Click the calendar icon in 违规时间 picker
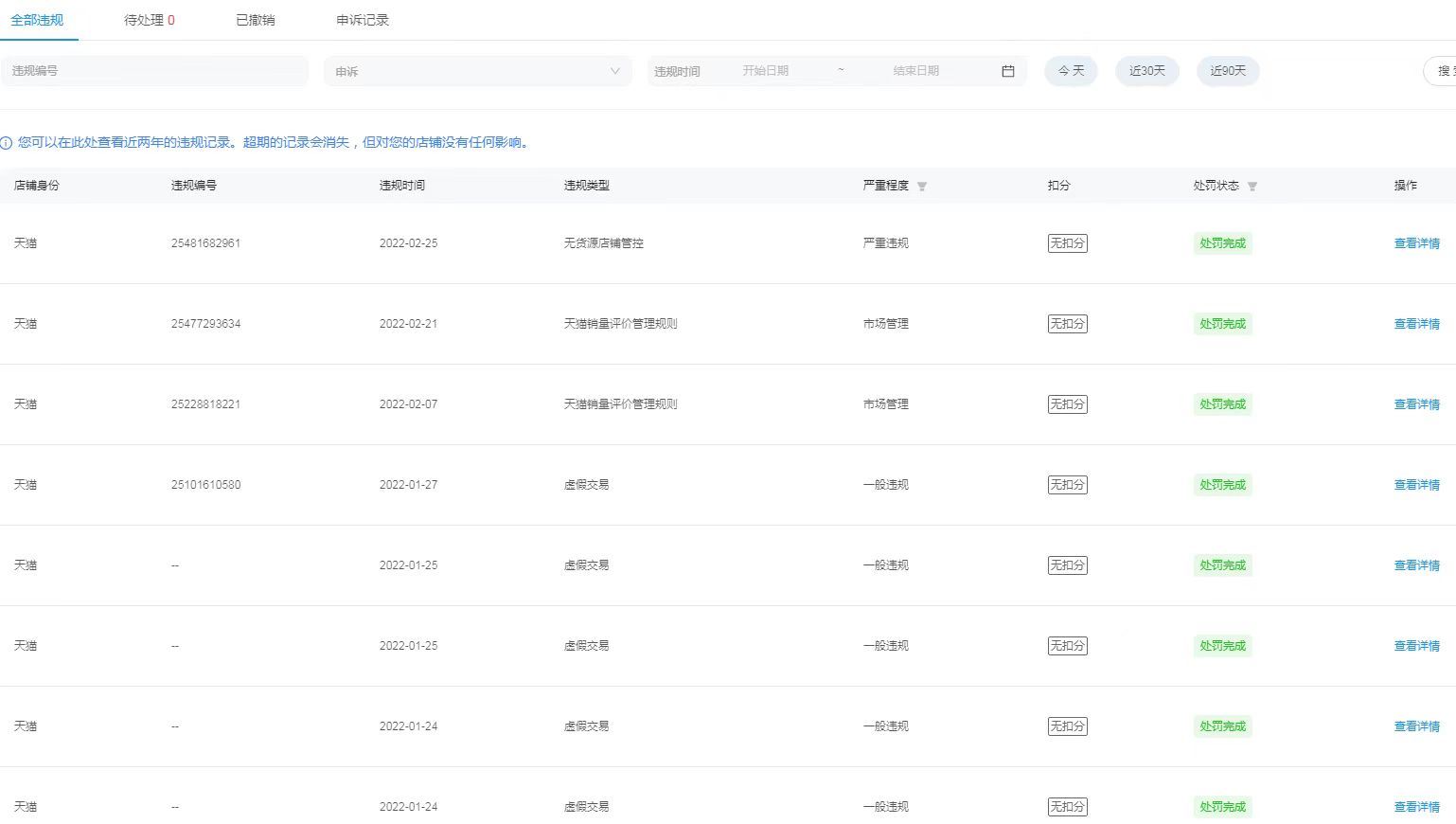Screen dimensions: 1456x824 tap(1007, 70)
